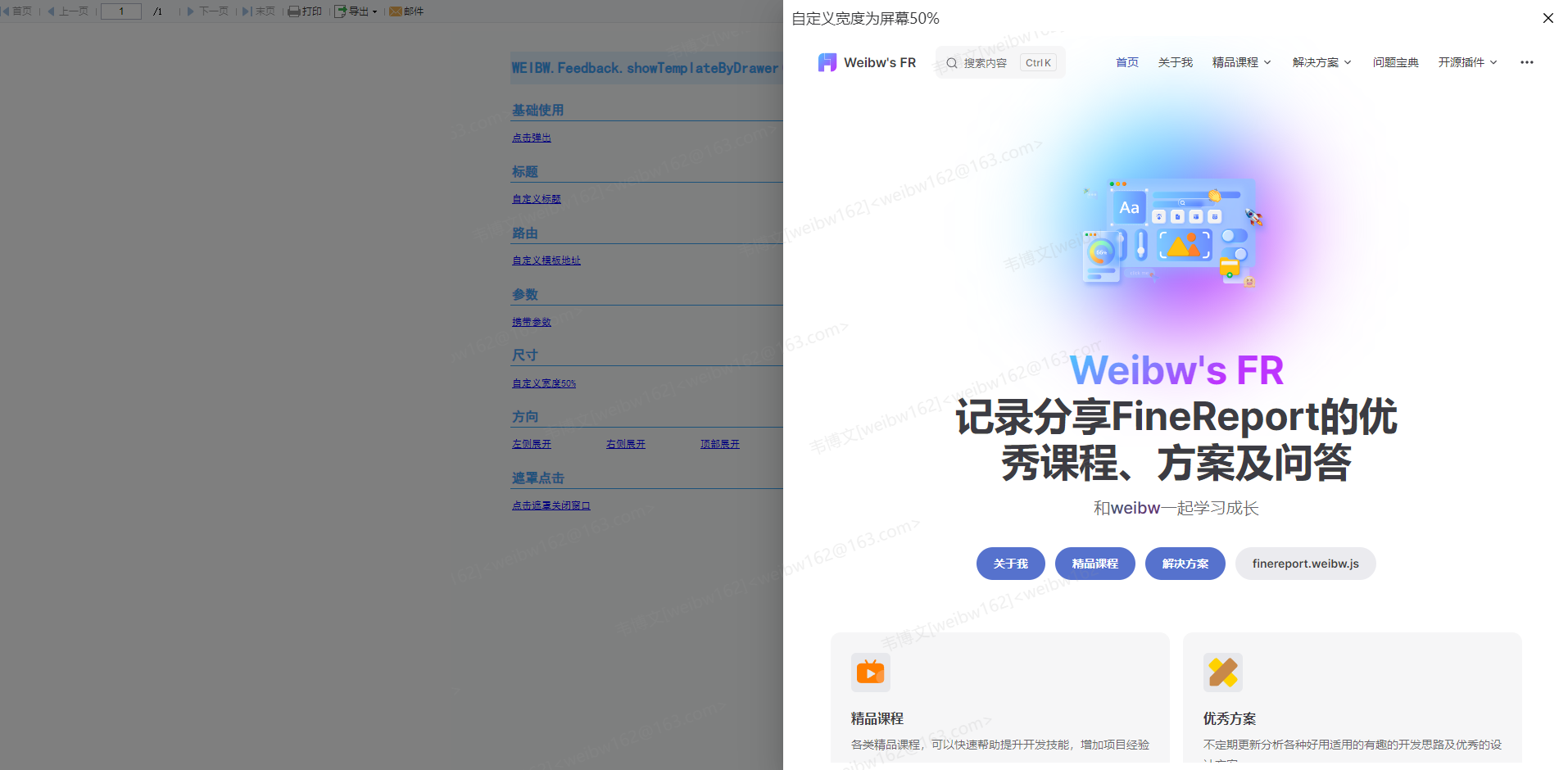
Task: Expand the 开源插件 nav dropdown
Action: pyautogui.click(x=1467, y=62)
